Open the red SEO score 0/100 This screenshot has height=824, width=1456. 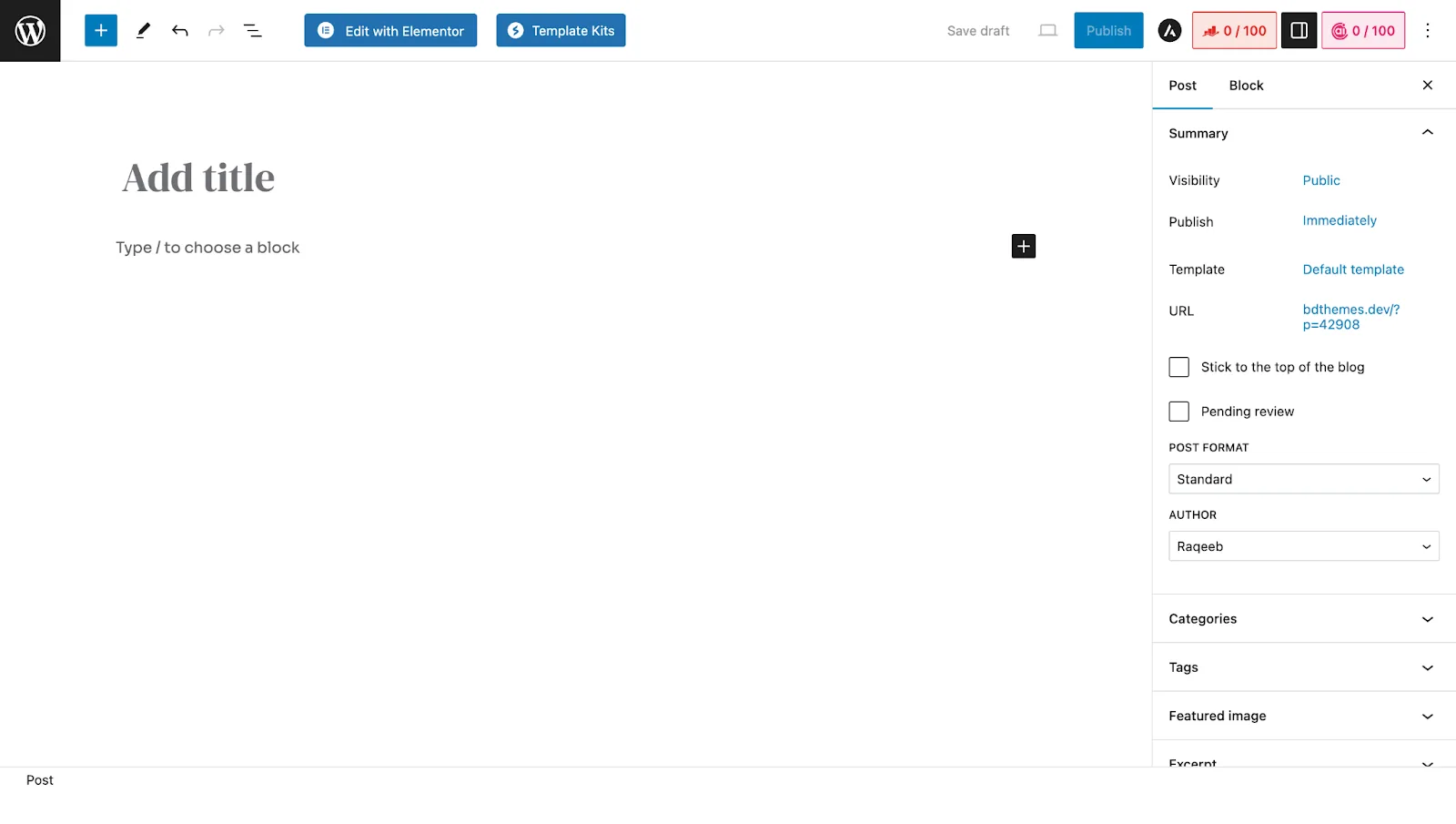(1234, 31)
